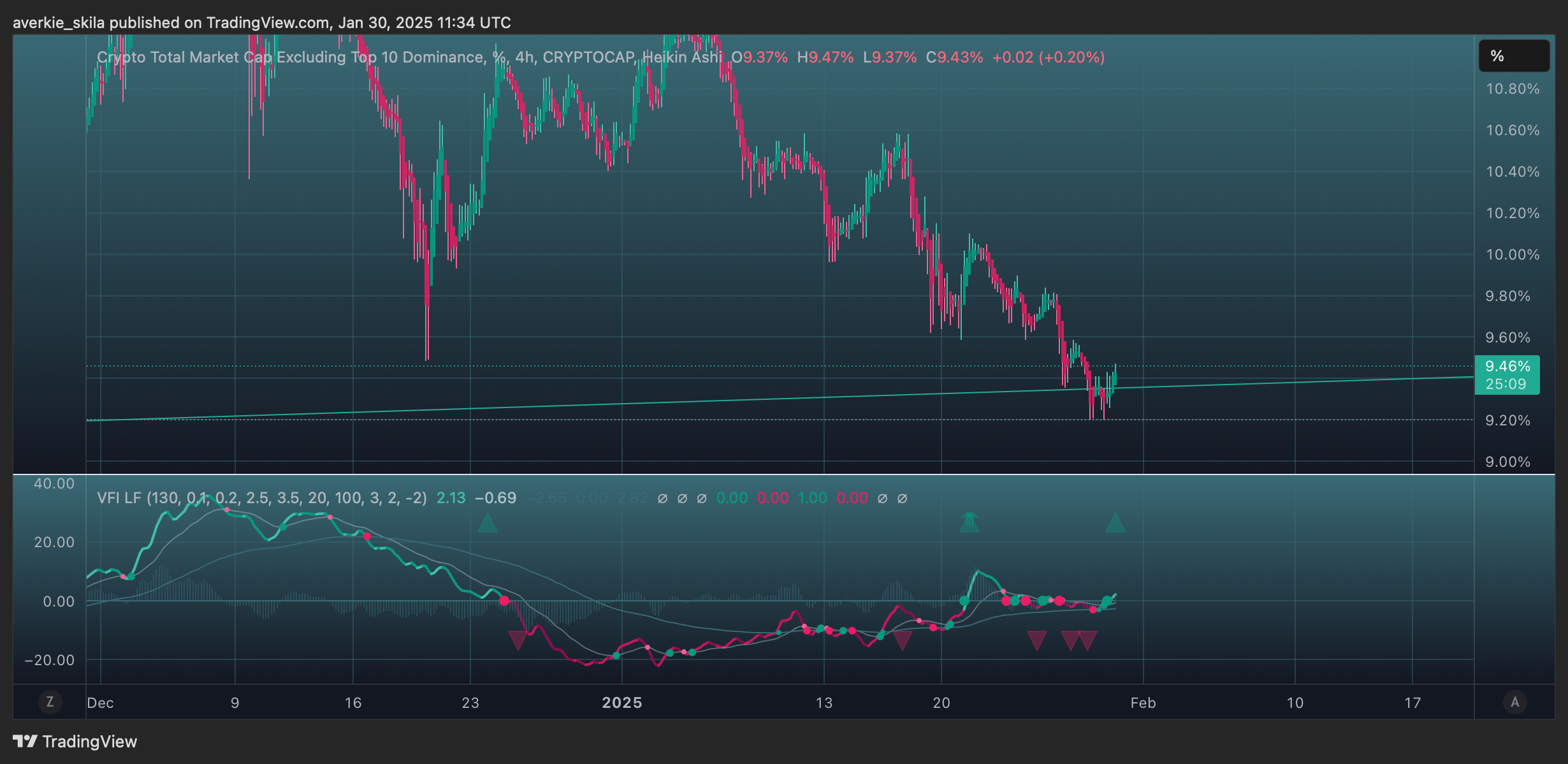Viewport: 1568px width, 764px height.
Task: Click the VFI value 2.13
Action: (x=451, y=498)
